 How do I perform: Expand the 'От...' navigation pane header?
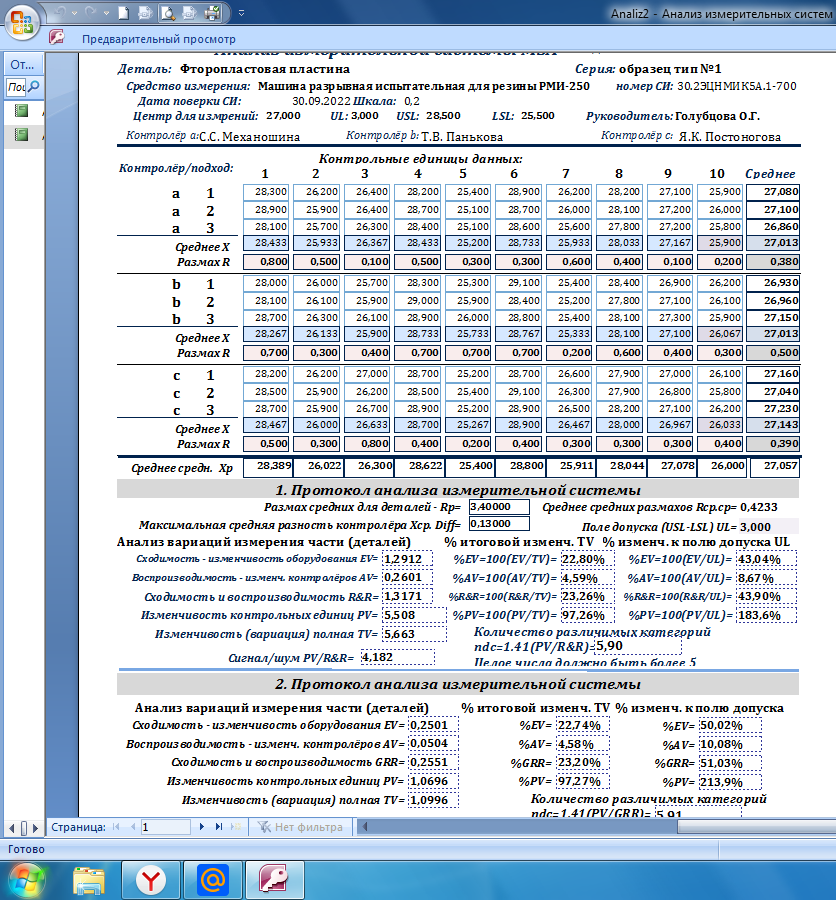tap(22, 65)
